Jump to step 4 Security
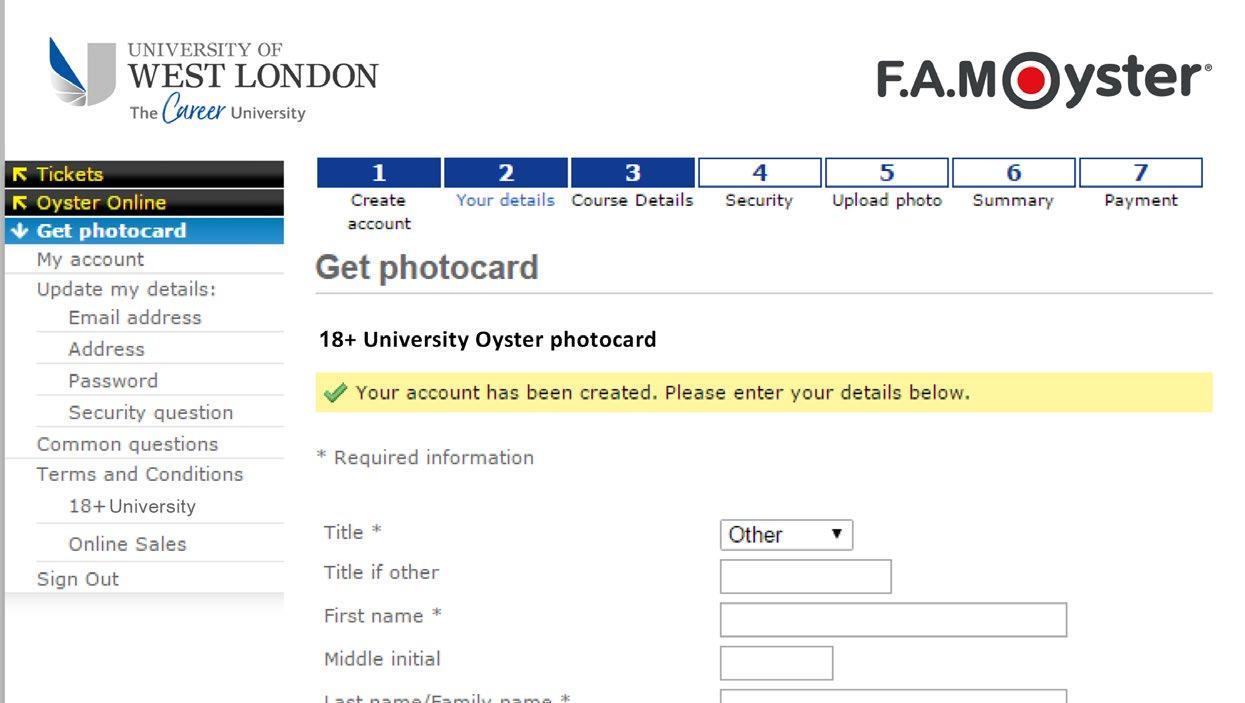The width and height of the screenshot is (1245, 703). (759, 185)
